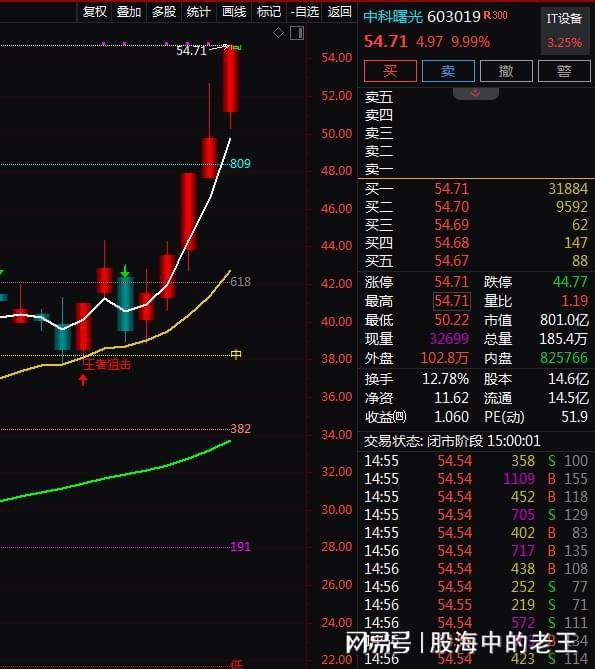Click green down-arrow sell signal on chart
595x669 pixels.
[125, 271]
